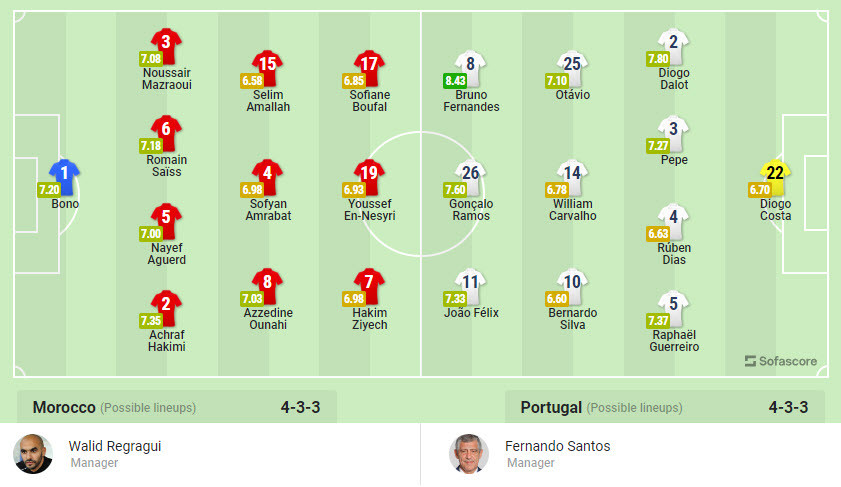Open Walid Regragui's manager photo
The image size is (841, 487).
coord(33,454)
